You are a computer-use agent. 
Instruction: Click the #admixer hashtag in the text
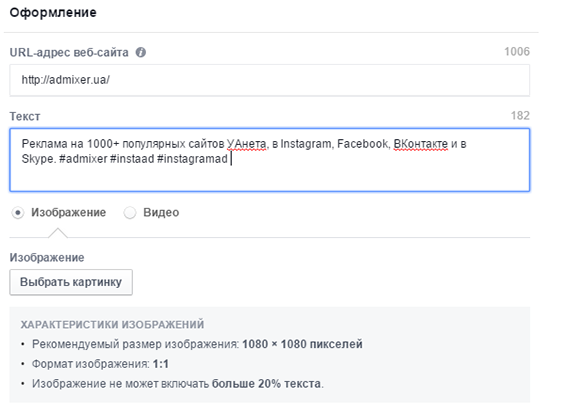coord(83,159)
